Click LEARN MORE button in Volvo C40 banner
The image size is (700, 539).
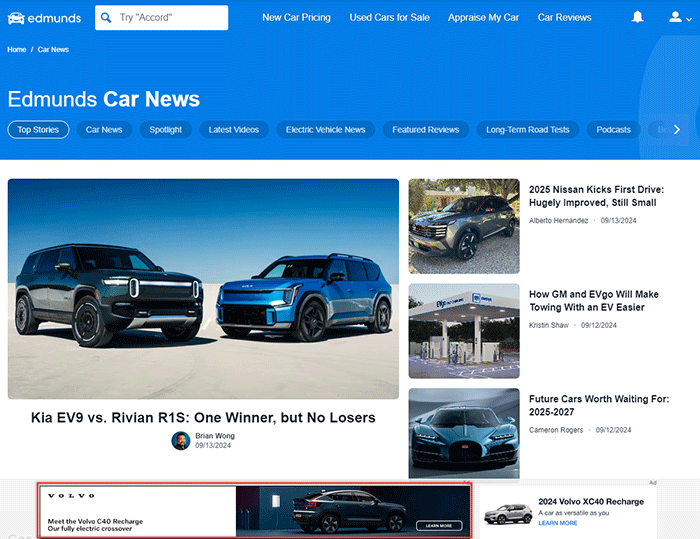pyautogui.click(x=439, y=526)
